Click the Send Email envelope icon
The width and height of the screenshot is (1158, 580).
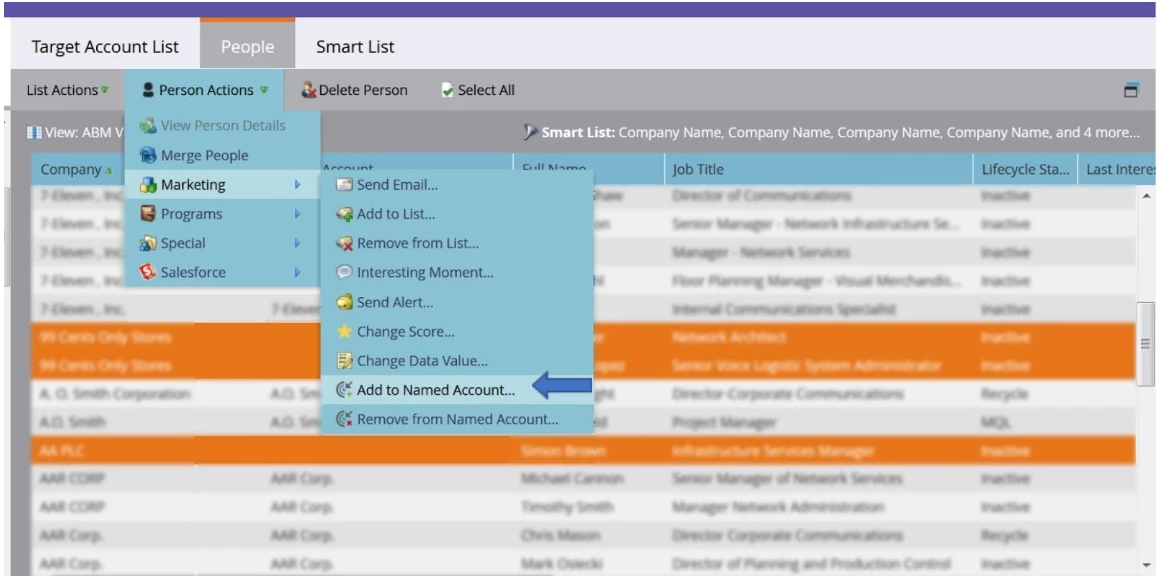(x=344, y=185)
